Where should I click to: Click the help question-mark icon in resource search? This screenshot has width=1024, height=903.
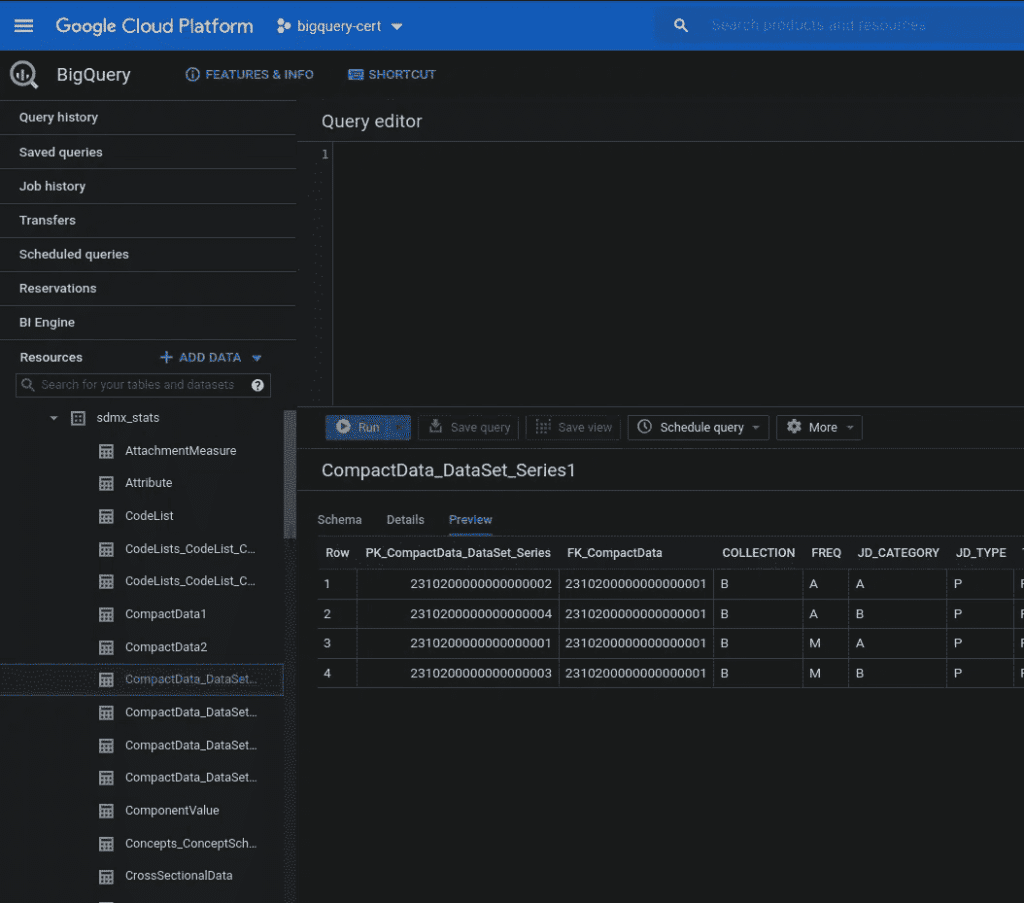(258, 385)
